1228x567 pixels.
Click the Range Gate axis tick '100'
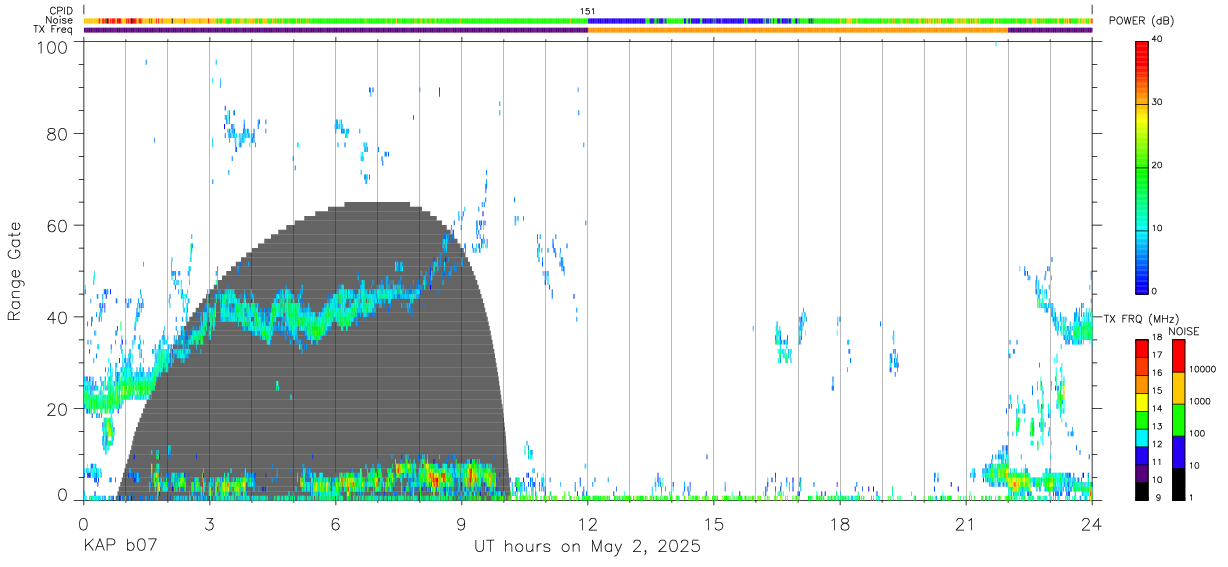coord(53,47)
